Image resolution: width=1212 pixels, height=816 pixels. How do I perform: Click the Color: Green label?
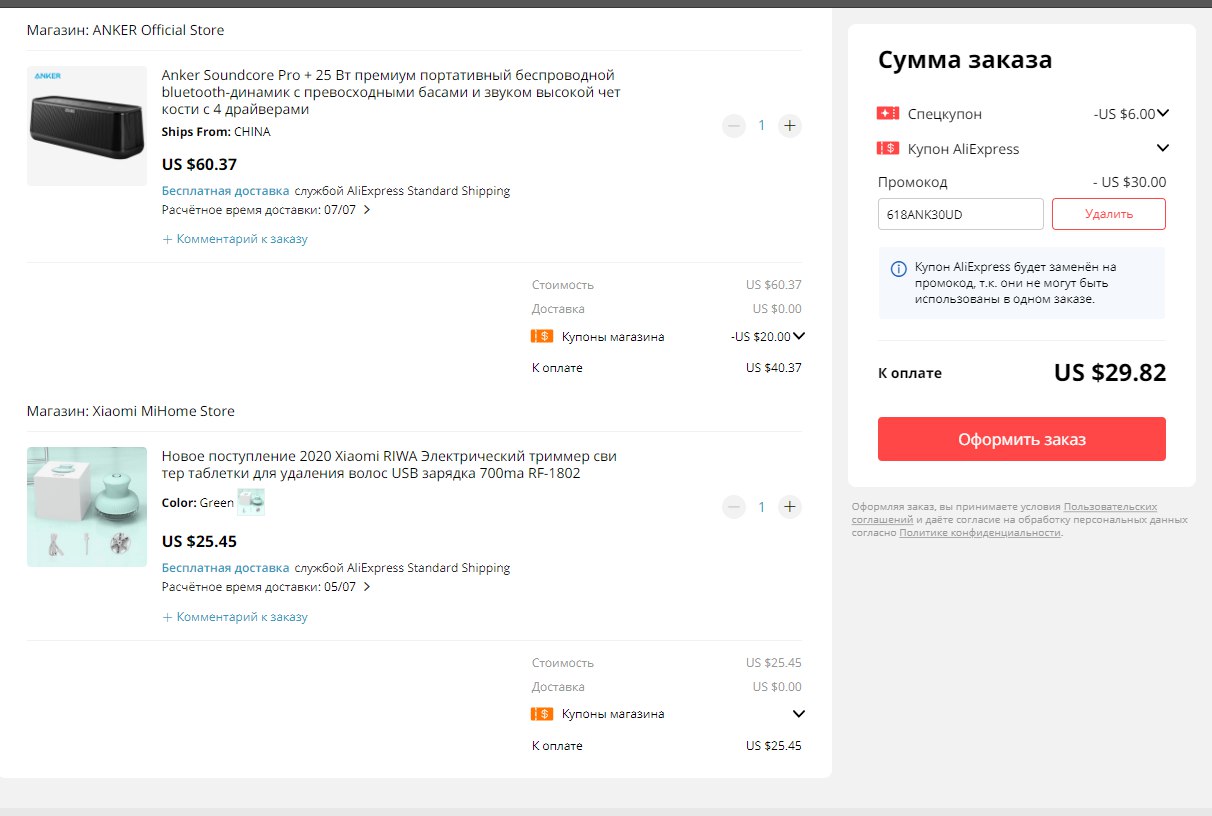[198, 503]
